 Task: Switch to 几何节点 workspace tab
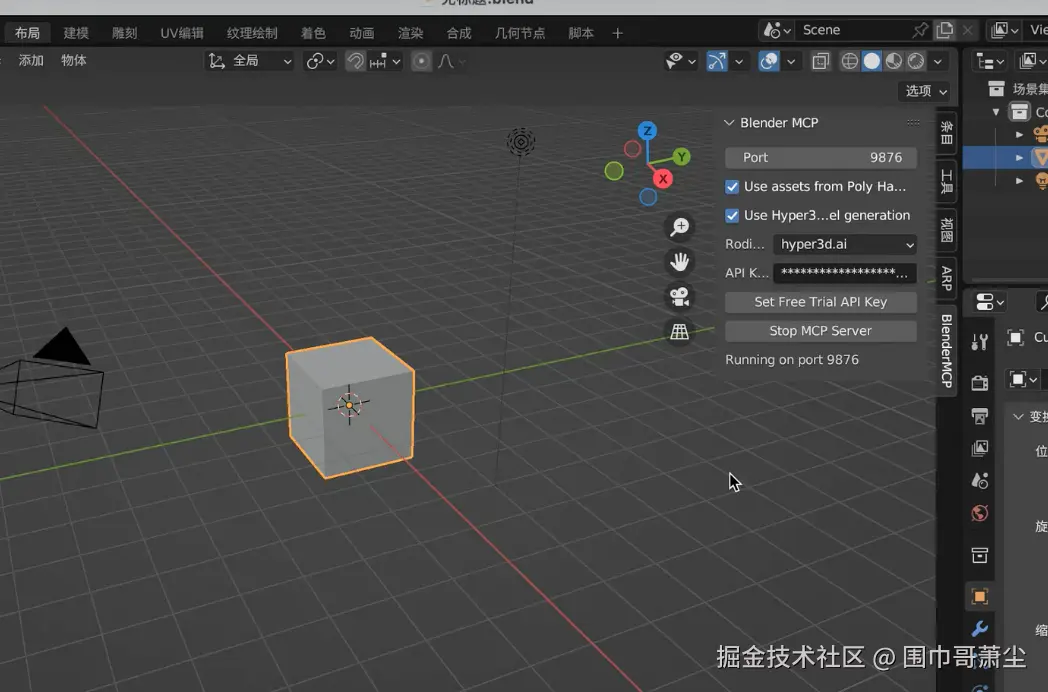tap(519, 33)
